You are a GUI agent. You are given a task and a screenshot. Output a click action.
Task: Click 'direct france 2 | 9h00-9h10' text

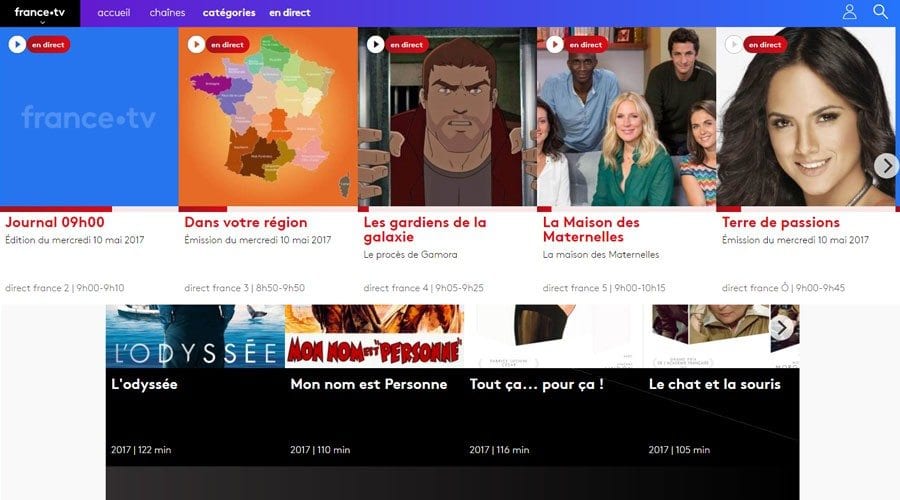[x=64, y=288]
